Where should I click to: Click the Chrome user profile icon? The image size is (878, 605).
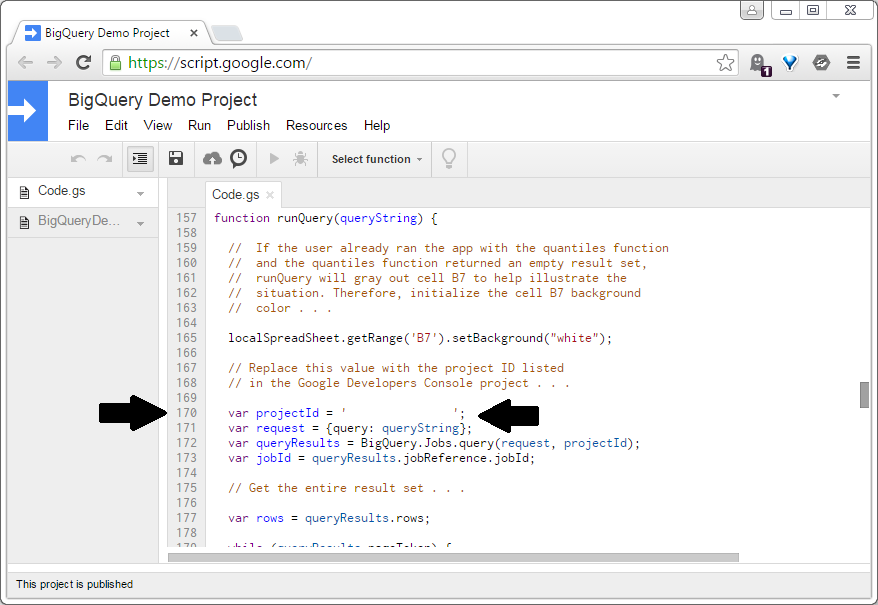[752, 10]
